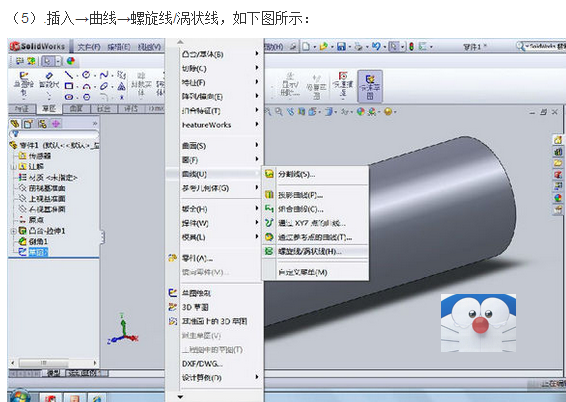Click the save icon in top toolbar
This screenshot has height=402, width=566.
coord(341,46)
